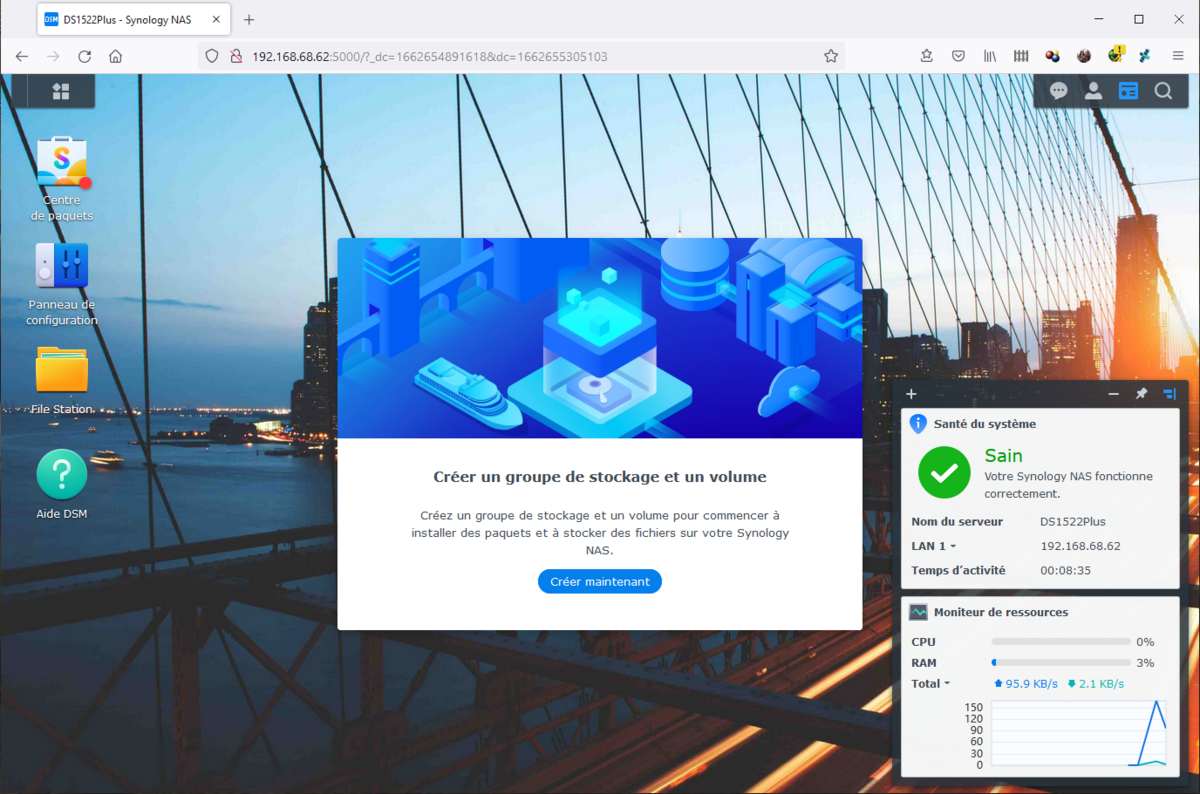Open the DSM main menu grid
This screenshot has width=1200, height=794.
(x=61, y=91)
